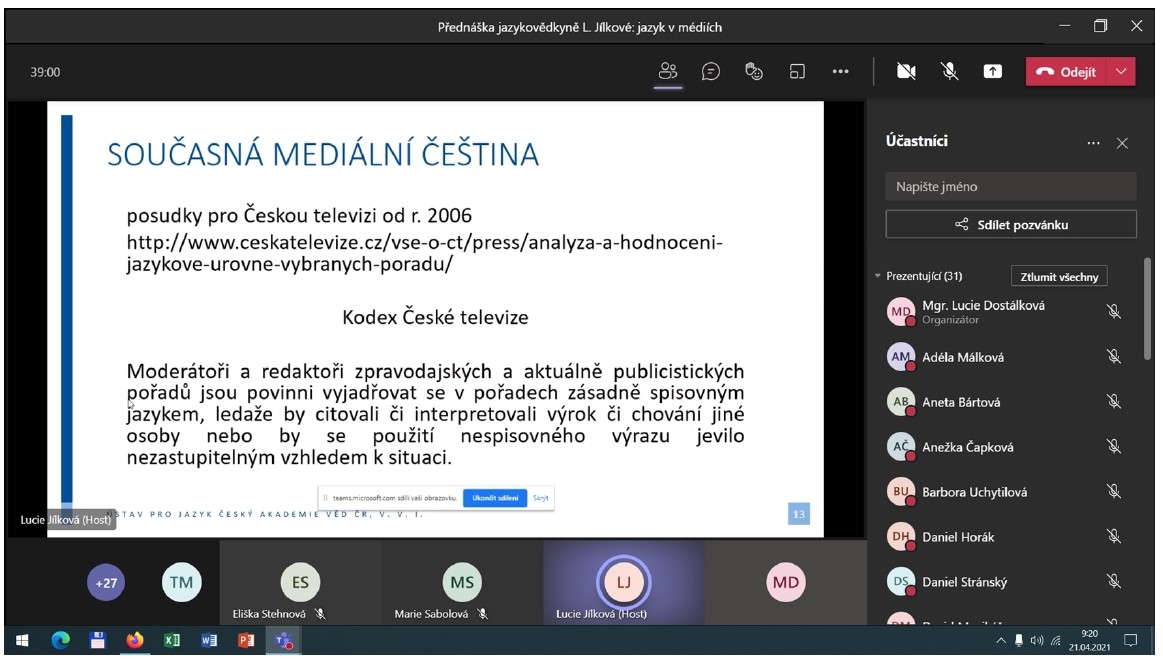Open volume control in system tray

pos(1036,641)
